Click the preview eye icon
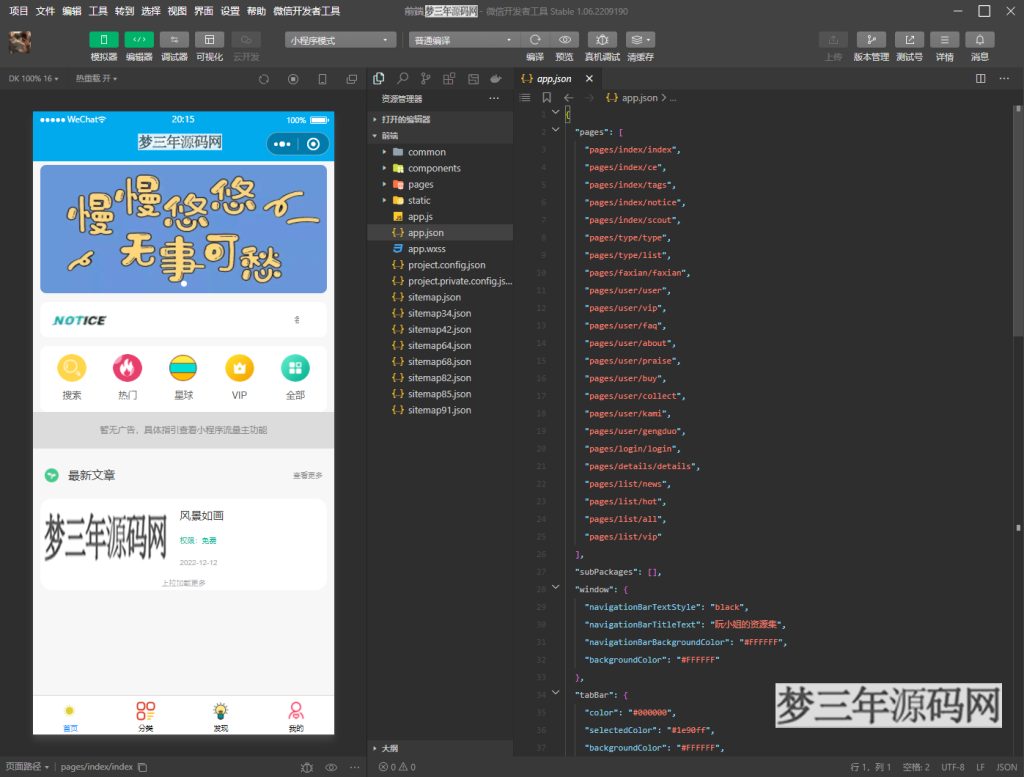This screenshot has width=1024, height=777. tap(564, 40)
